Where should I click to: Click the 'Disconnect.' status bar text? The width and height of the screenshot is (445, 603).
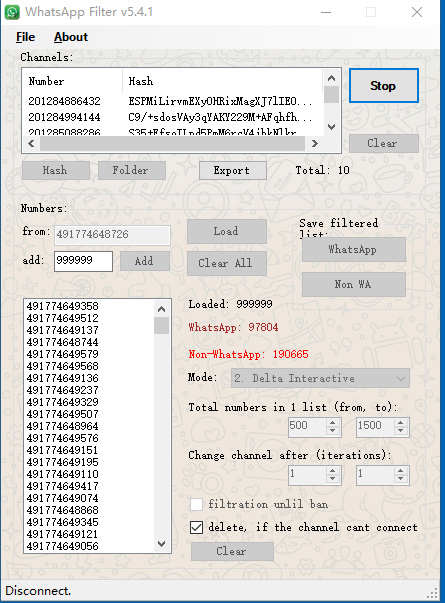point(38,590)
